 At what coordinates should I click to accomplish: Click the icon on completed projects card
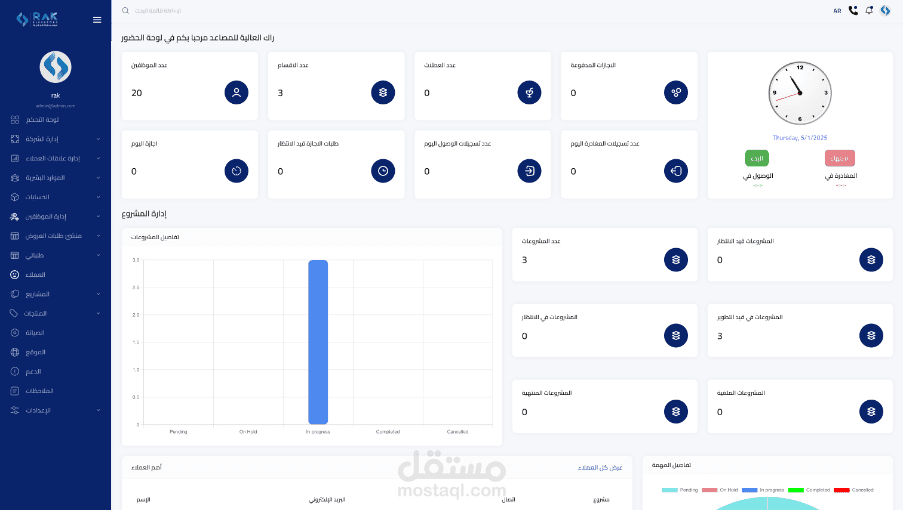tap(676, 411)
